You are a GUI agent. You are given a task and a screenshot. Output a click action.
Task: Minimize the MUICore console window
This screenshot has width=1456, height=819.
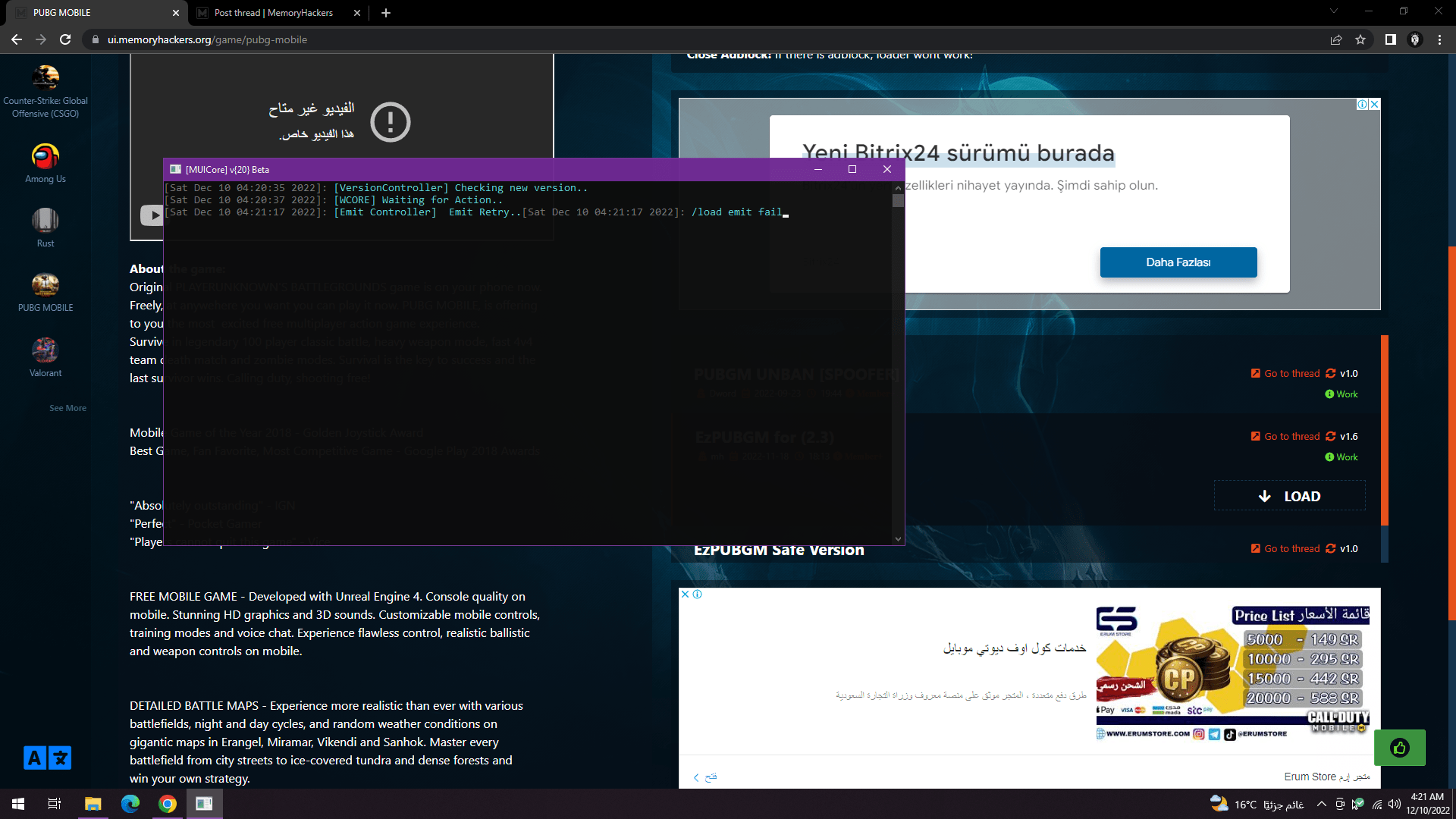coord(818,170)
